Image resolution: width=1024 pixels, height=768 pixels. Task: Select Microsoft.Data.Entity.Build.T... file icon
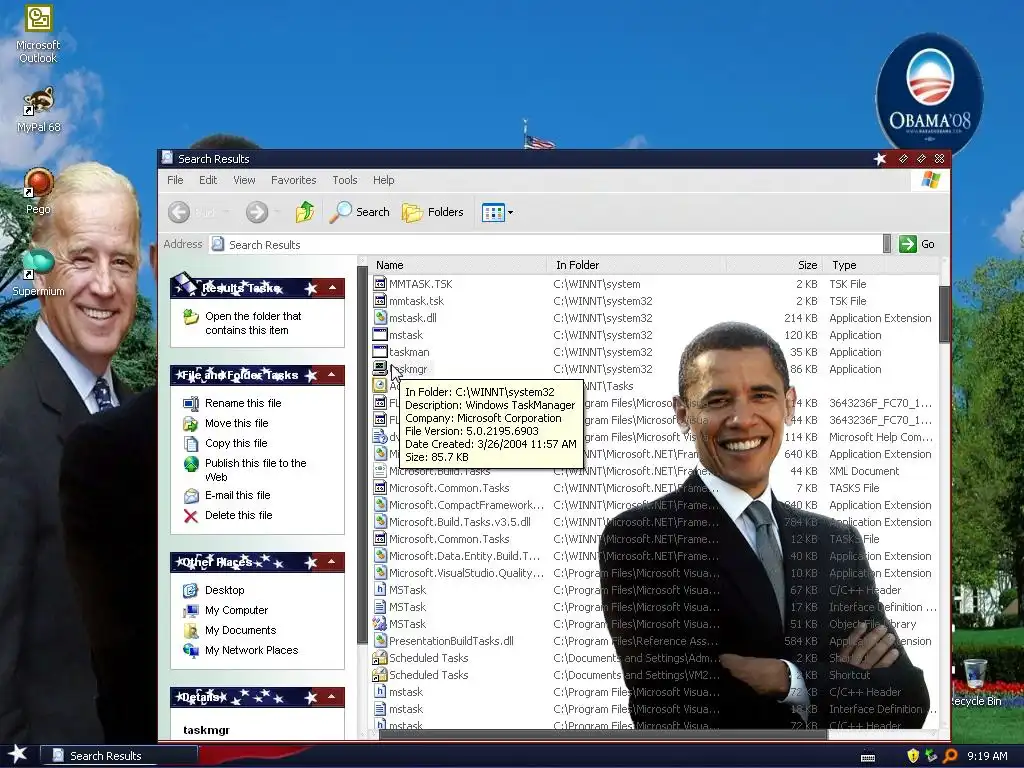[379, 556]
